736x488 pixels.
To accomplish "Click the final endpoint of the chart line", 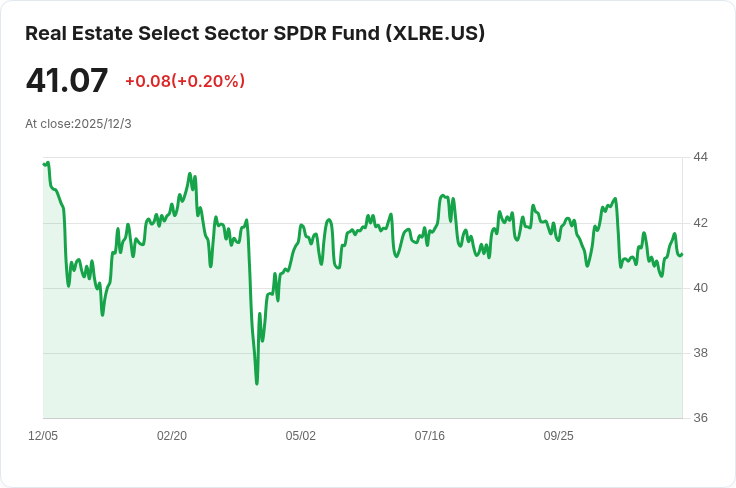I will [x=682, y=254].
